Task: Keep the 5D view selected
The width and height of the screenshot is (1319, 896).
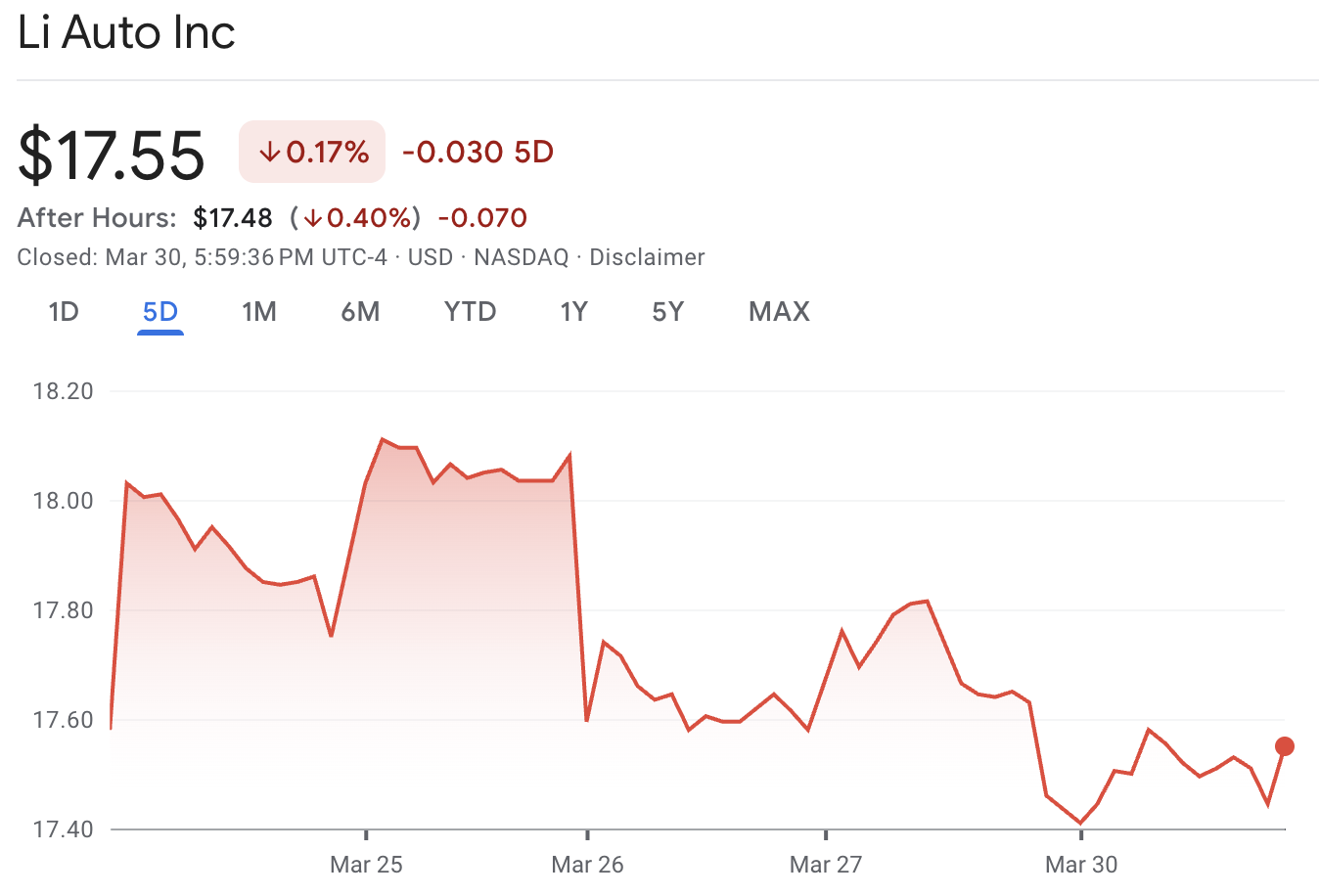Action: (x=159, y=311)
